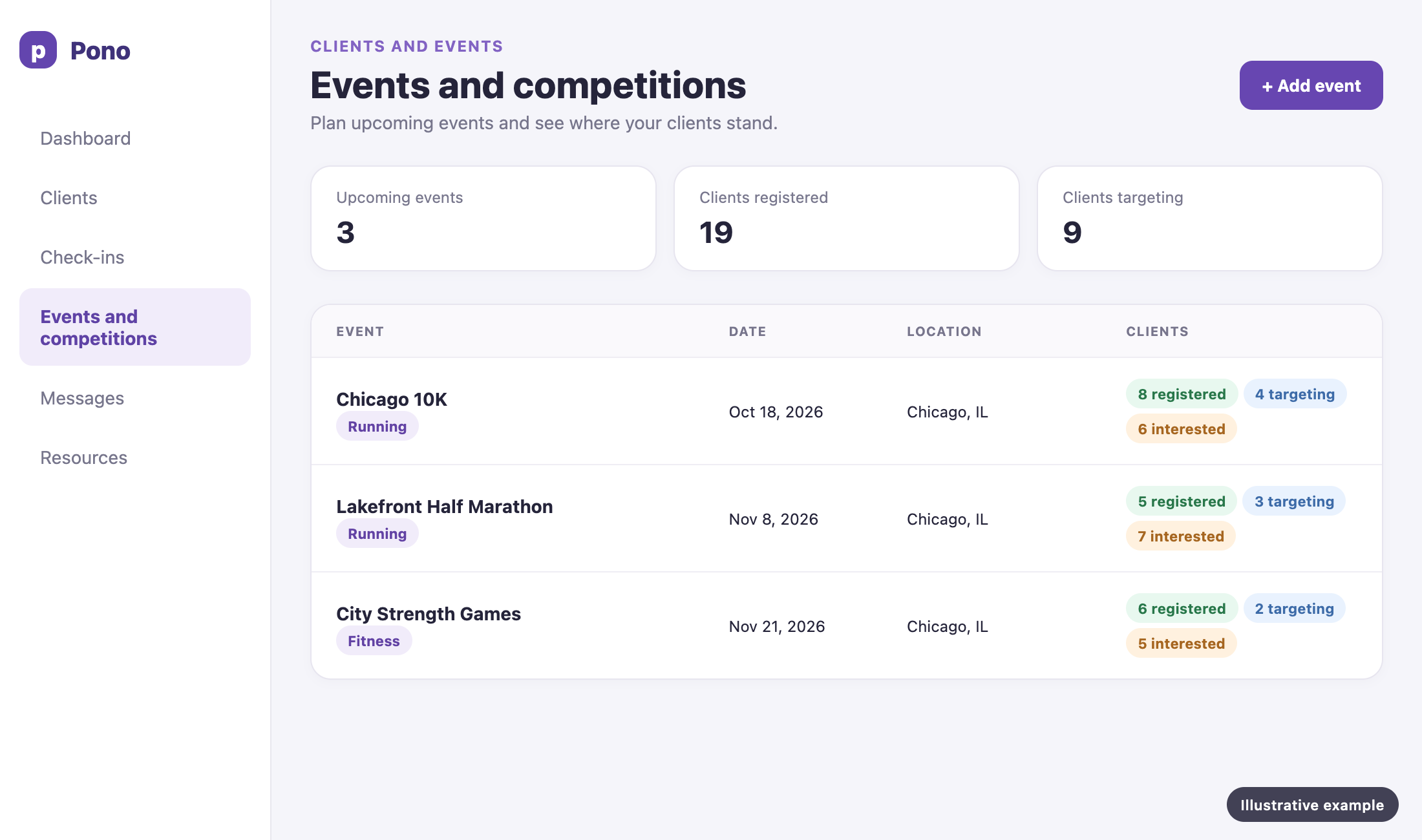Screen dimensions: 1422x840
Task: Click the 8 registered badge
Action: coord(1182,394)
